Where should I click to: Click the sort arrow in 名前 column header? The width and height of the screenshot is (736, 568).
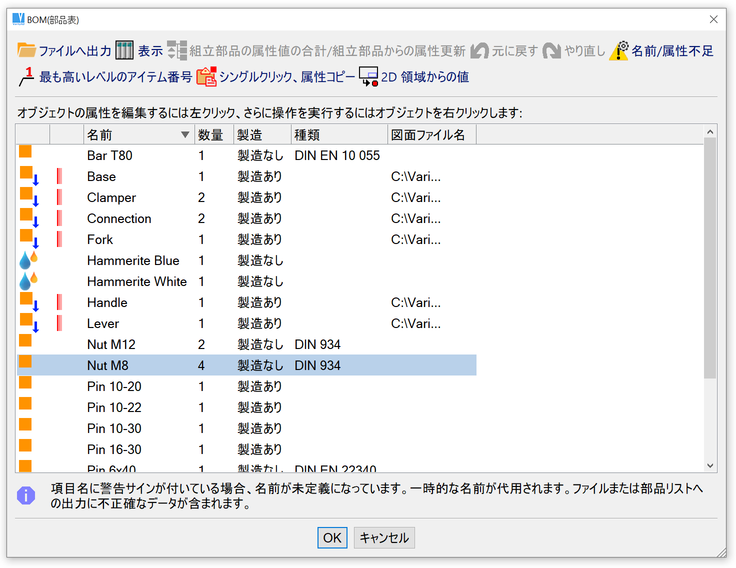[x=184, y=134]
